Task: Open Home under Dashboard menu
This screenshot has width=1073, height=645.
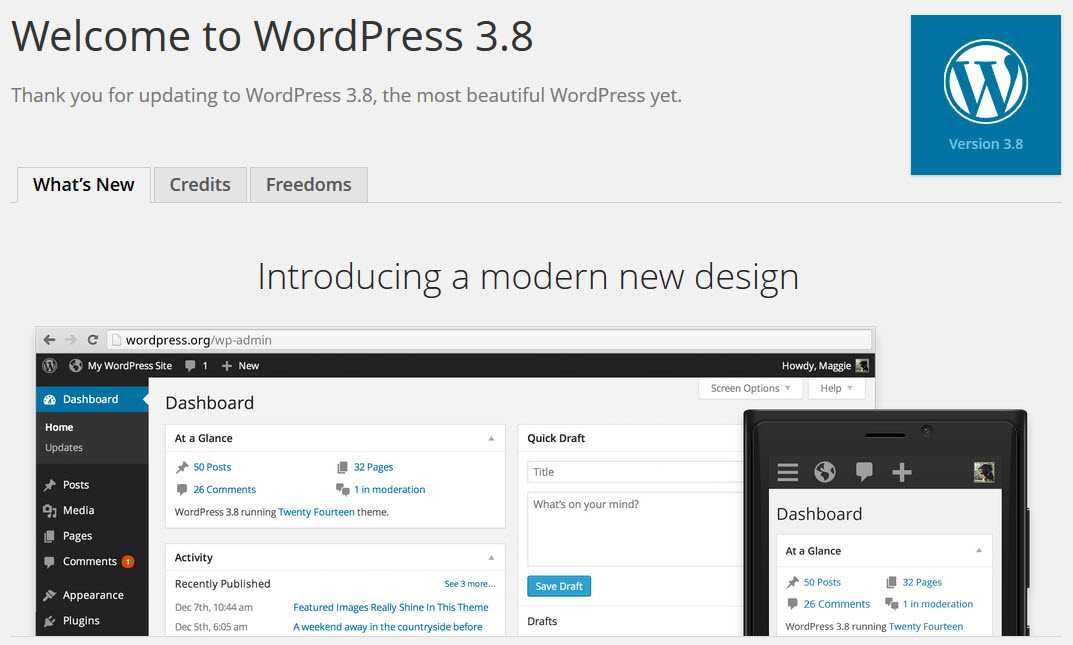Action: click(x=59, y=427)
